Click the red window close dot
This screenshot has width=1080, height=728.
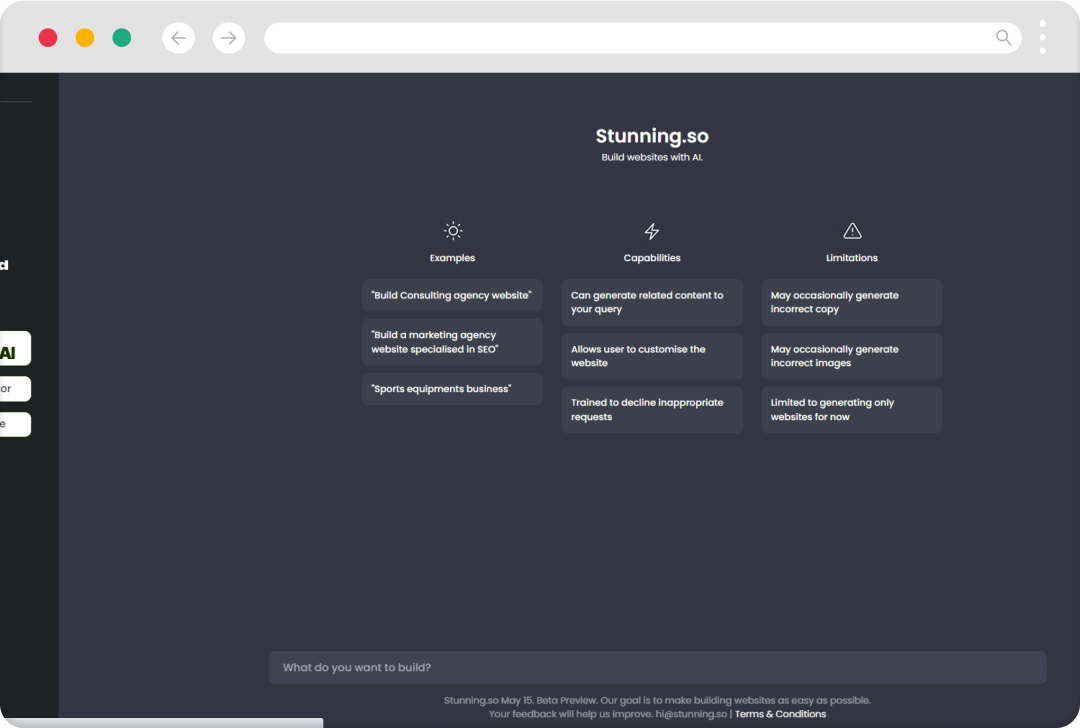pos(48,38)
